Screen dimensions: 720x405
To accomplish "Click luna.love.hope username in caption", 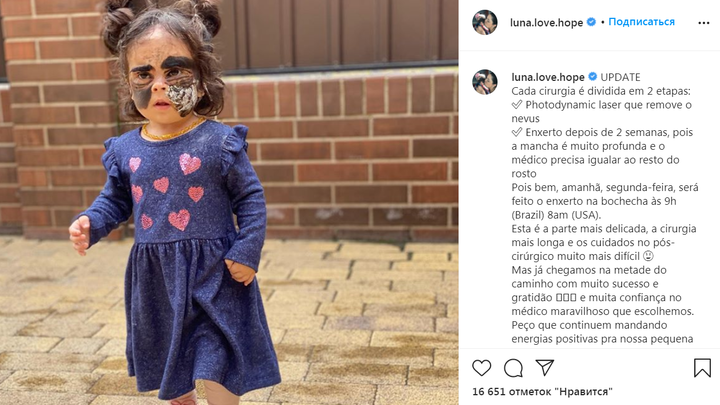I will pyautogui.click(x=548, y=77).
